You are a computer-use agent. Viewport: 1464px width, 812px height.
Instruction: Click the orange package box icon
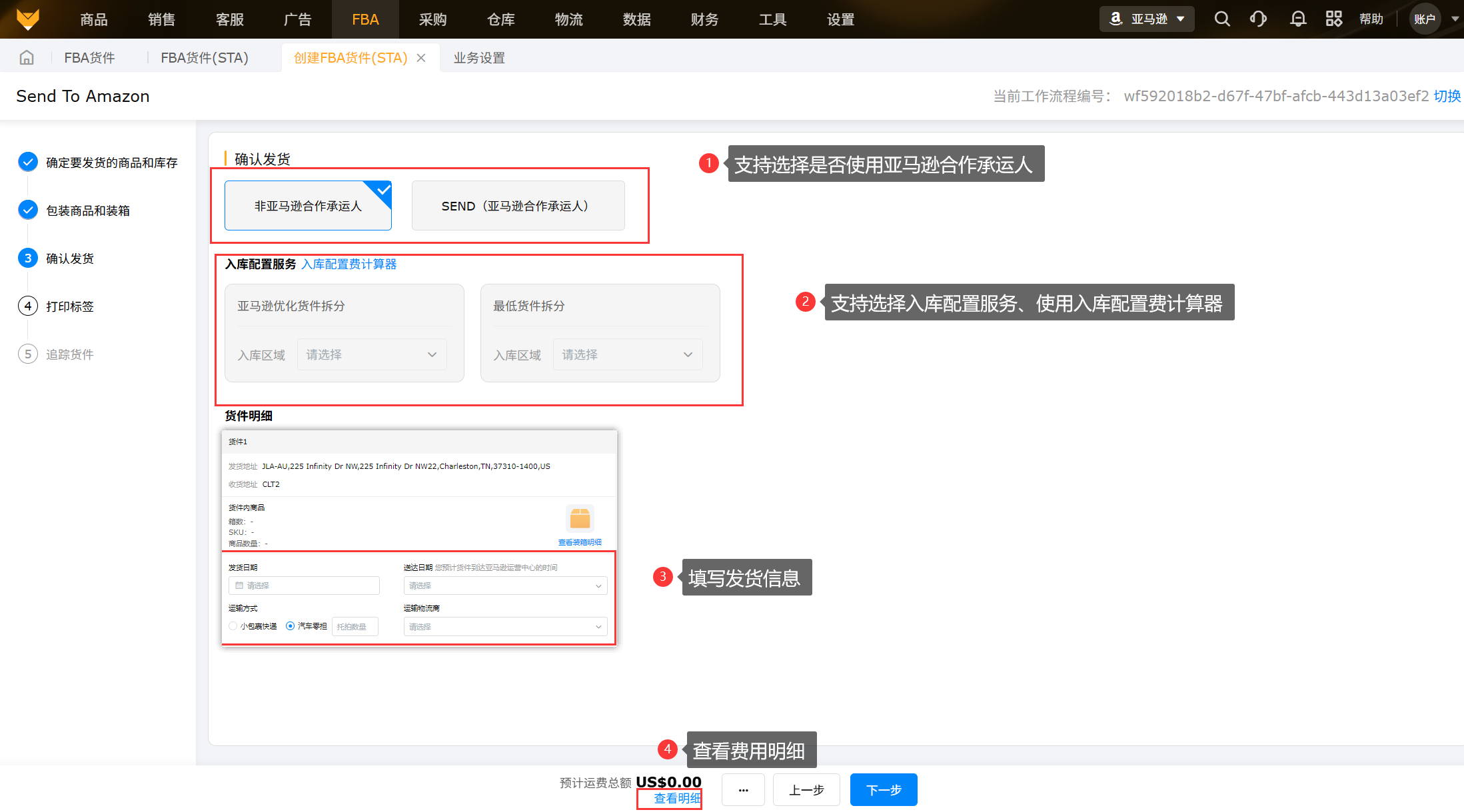click(580, 518)
